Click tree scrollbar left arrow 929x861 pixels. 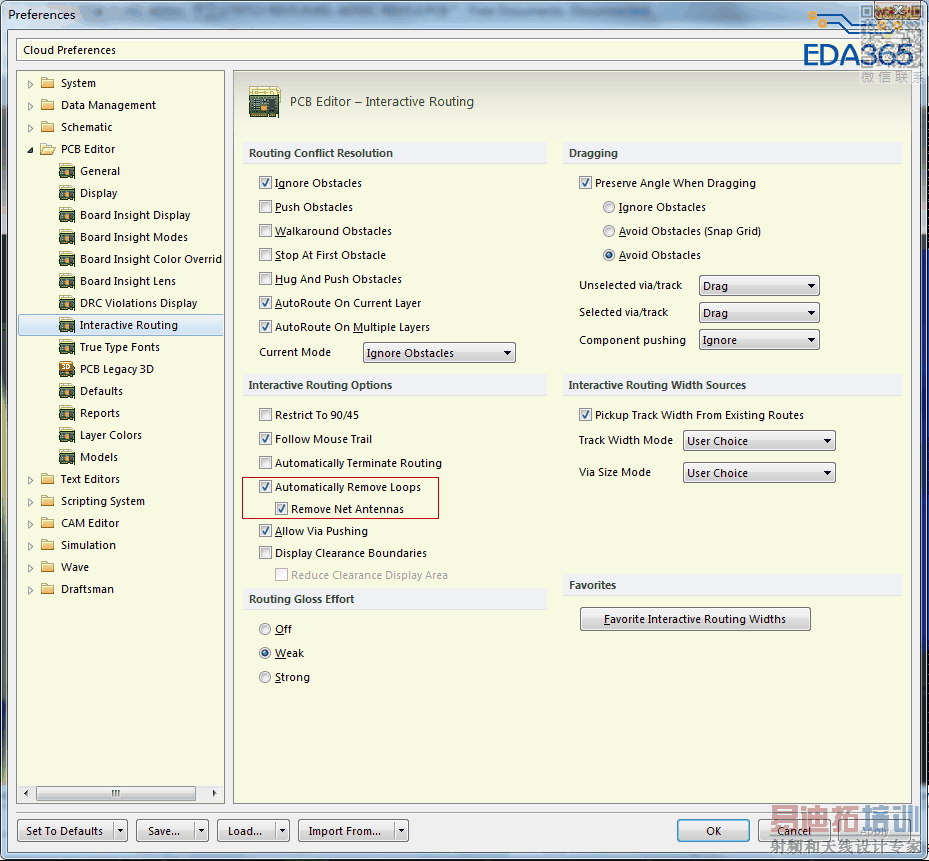25,793
